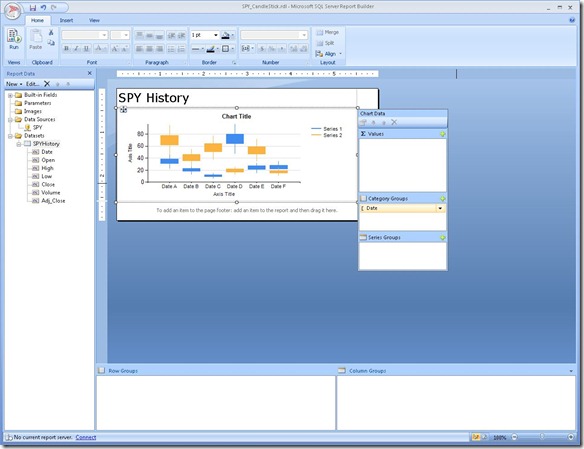
Task: Click the Save icon in quick access toolbar
Action: click(33, 7)
